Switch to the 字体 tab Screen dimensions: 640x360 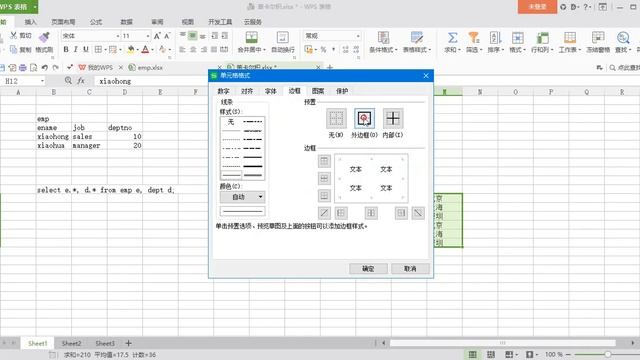pyautogui.click(x=271, y=91)
